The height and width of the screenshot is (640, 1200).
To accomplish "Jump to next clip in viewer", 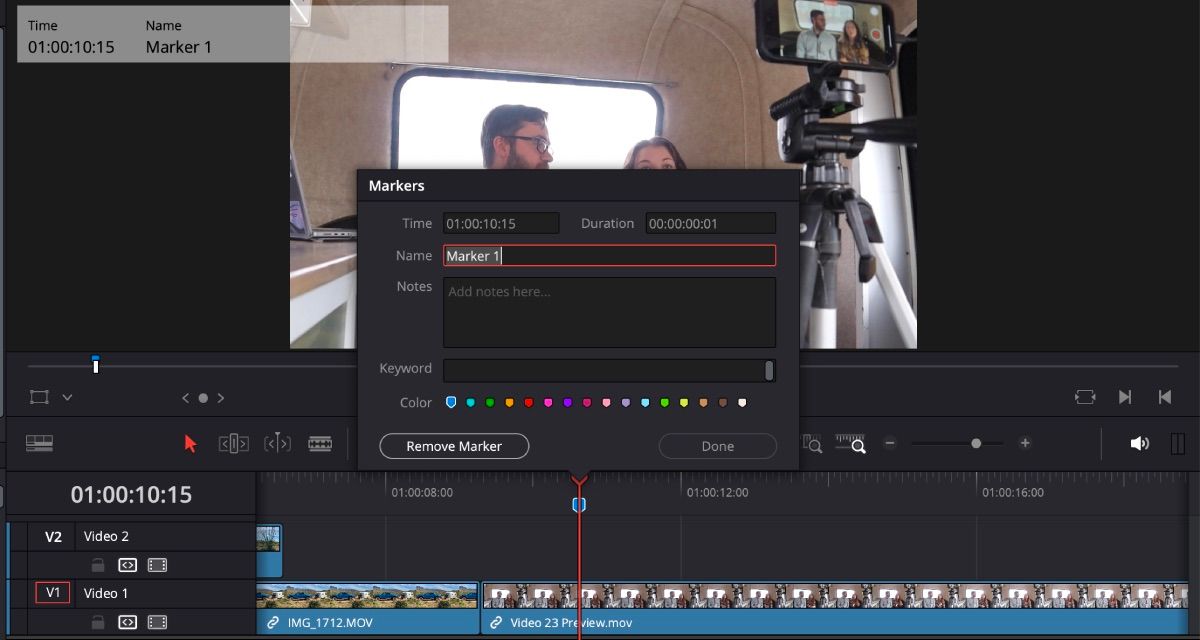I will [1125, 397].
